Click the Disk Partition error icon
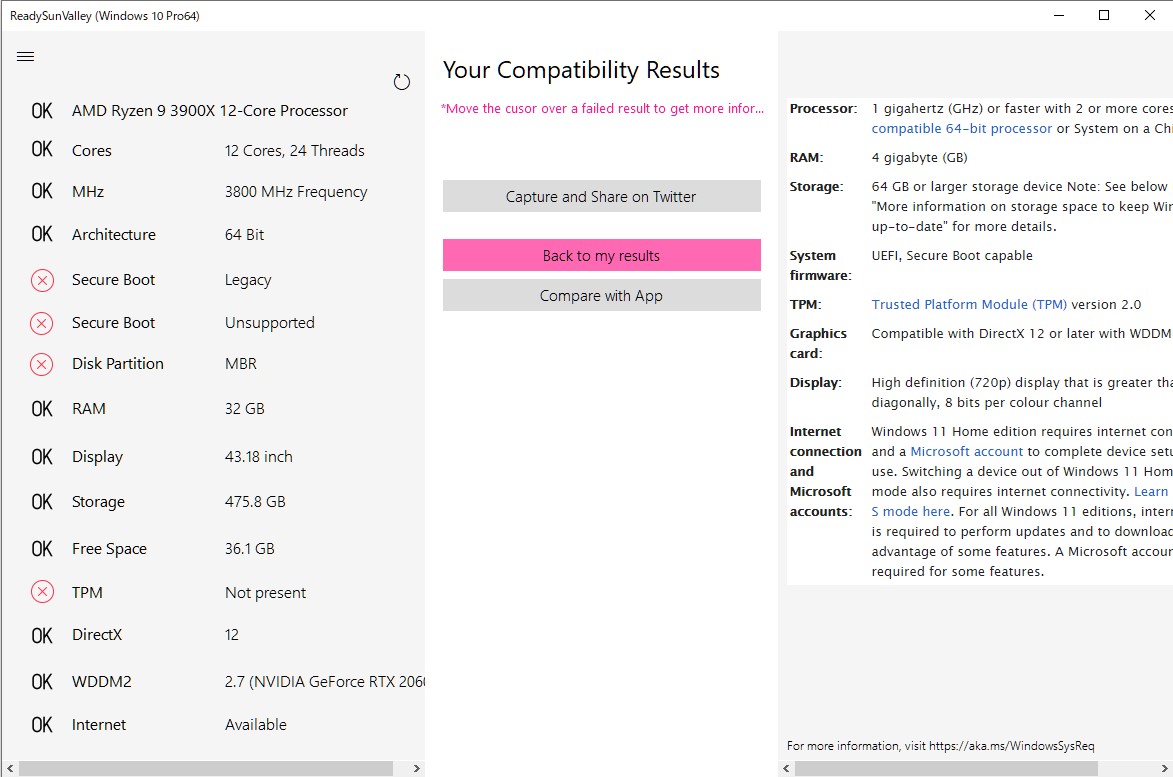Screen dimensions: 1173x777 point(42,365)
